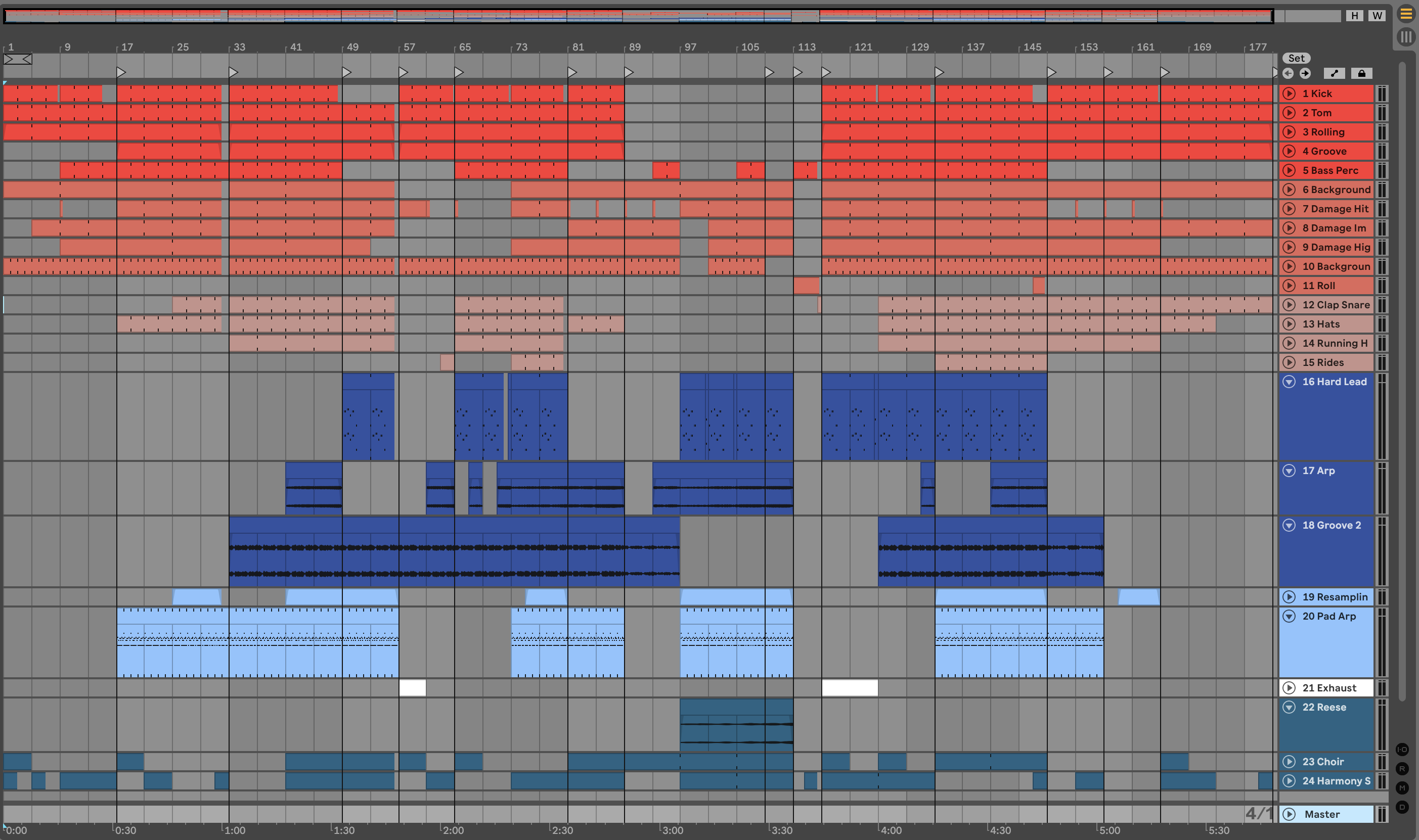Toggle the Returns section R button
The width and height of the screenshot is (1419, 840).
[1402, 769]
